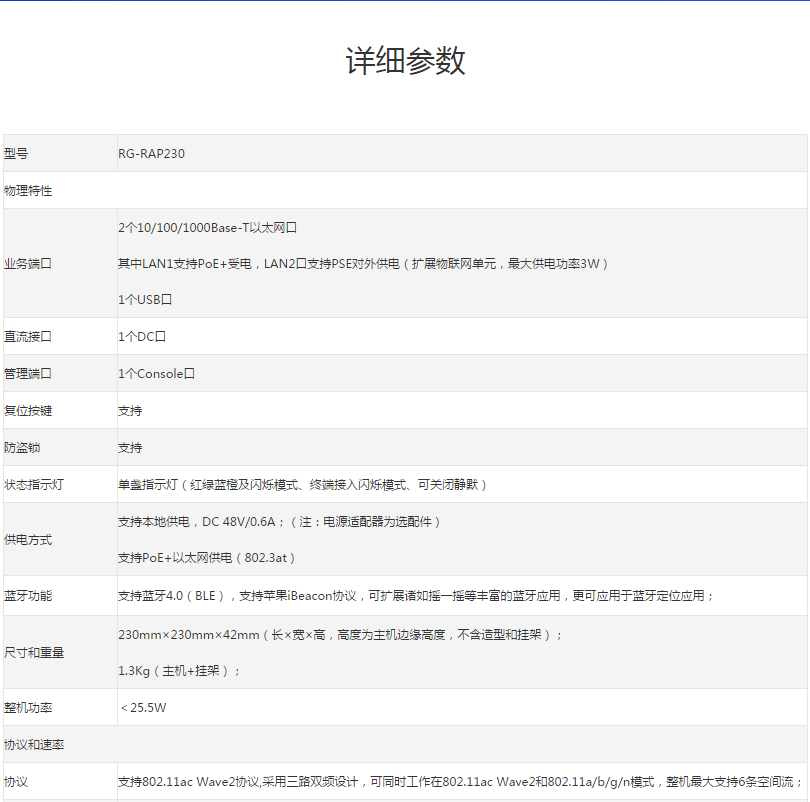Click the 型号 row label
Image resolution: width=810 pixels, height=802 pixels.
16,154
